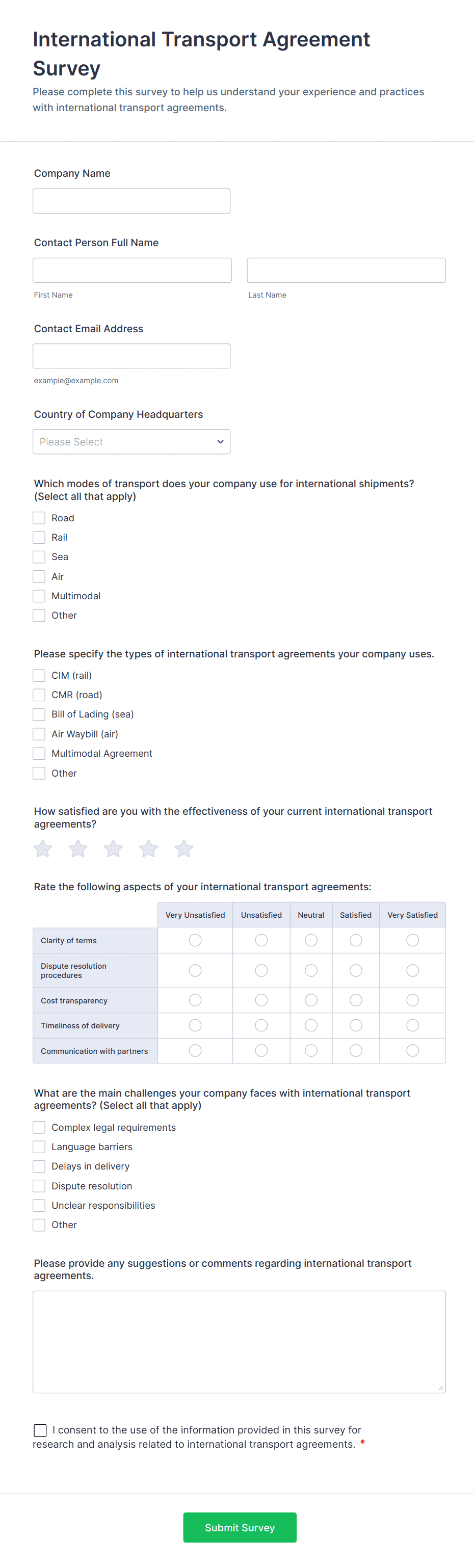Screen dimensions: 474x1568
Task: Give a five-star satisfaction rating
Action: [x=184, y=848]
